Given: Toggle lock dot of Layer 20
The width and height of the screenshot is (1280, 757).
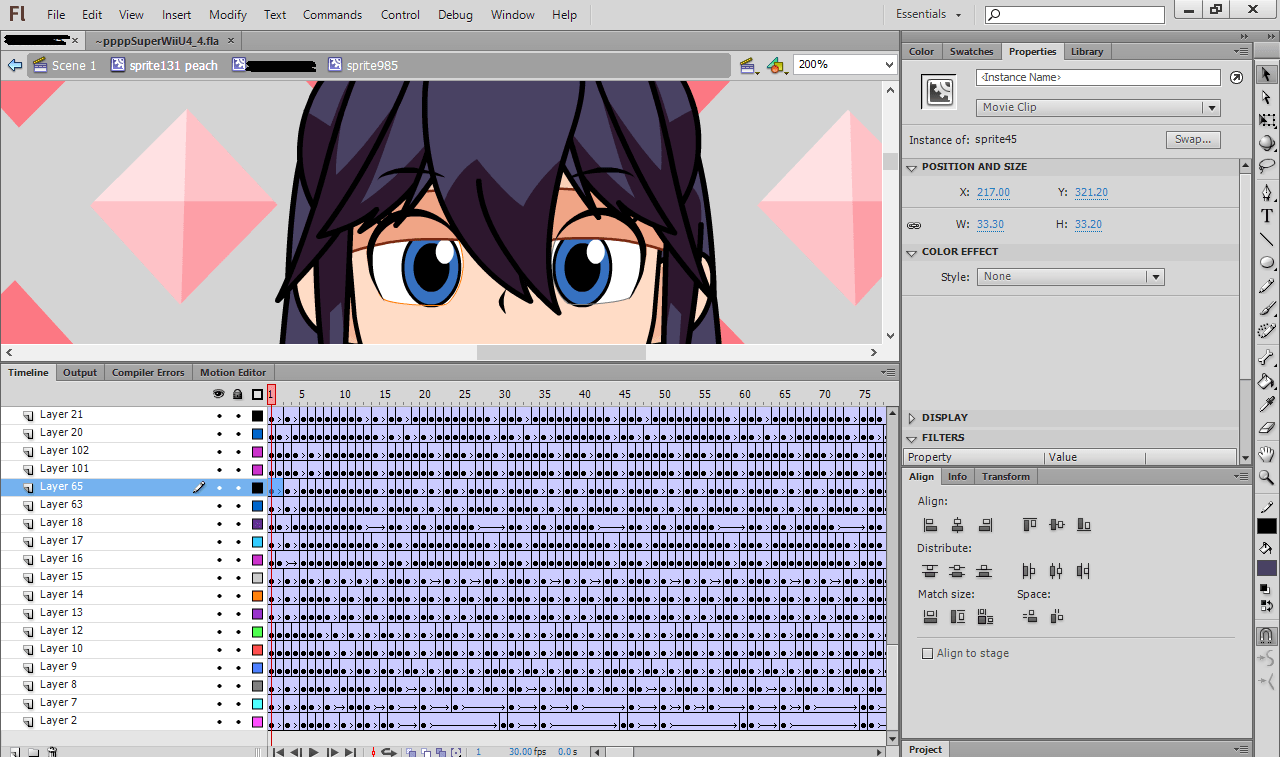Looking at the screenshot, I should pyautogui.click(x=238, y=434).
